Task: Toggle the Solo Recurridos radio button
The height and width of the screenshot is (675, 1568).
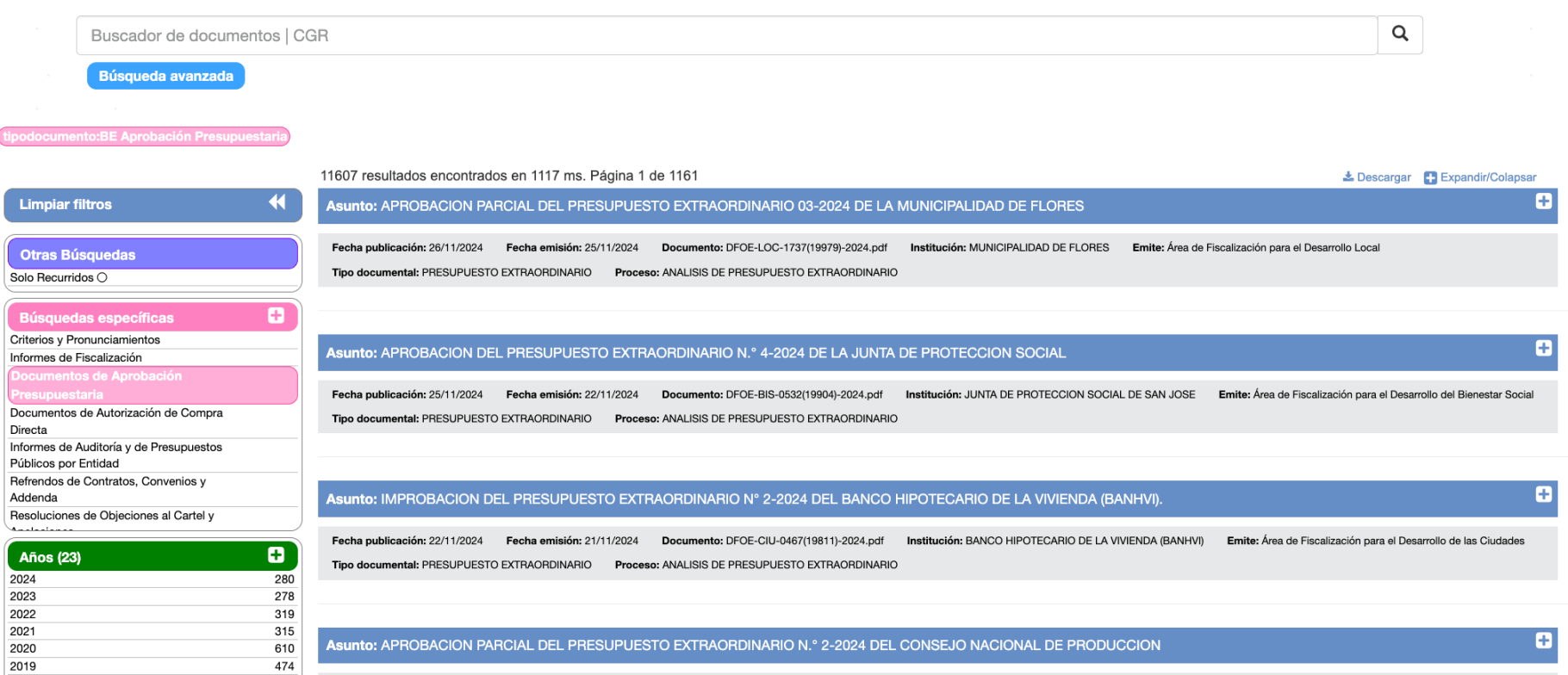Action: tap(103, 277)
